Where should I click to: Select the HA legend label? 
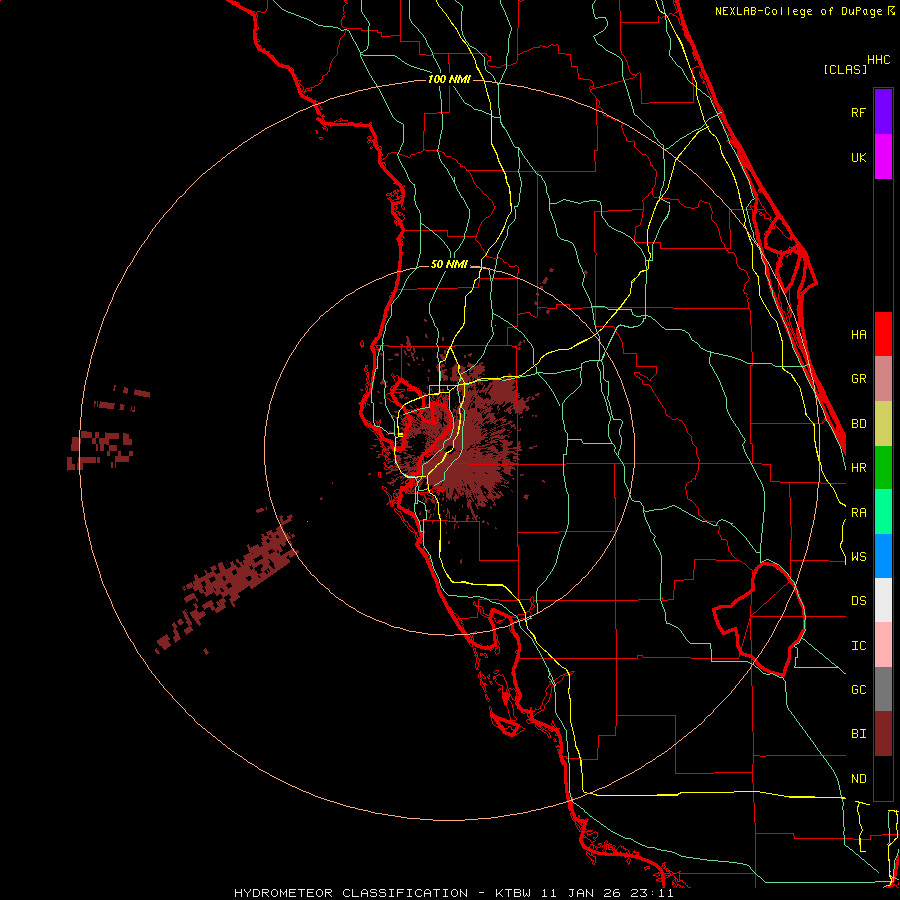click(858, 335)
